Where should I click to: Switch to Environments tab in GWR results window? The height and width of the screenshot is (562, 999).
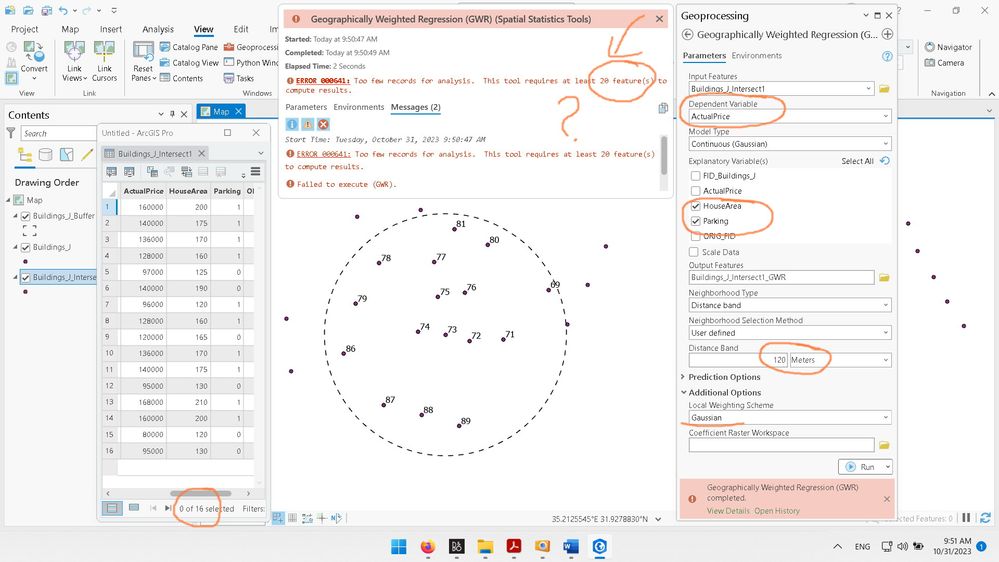pos(359,107)
